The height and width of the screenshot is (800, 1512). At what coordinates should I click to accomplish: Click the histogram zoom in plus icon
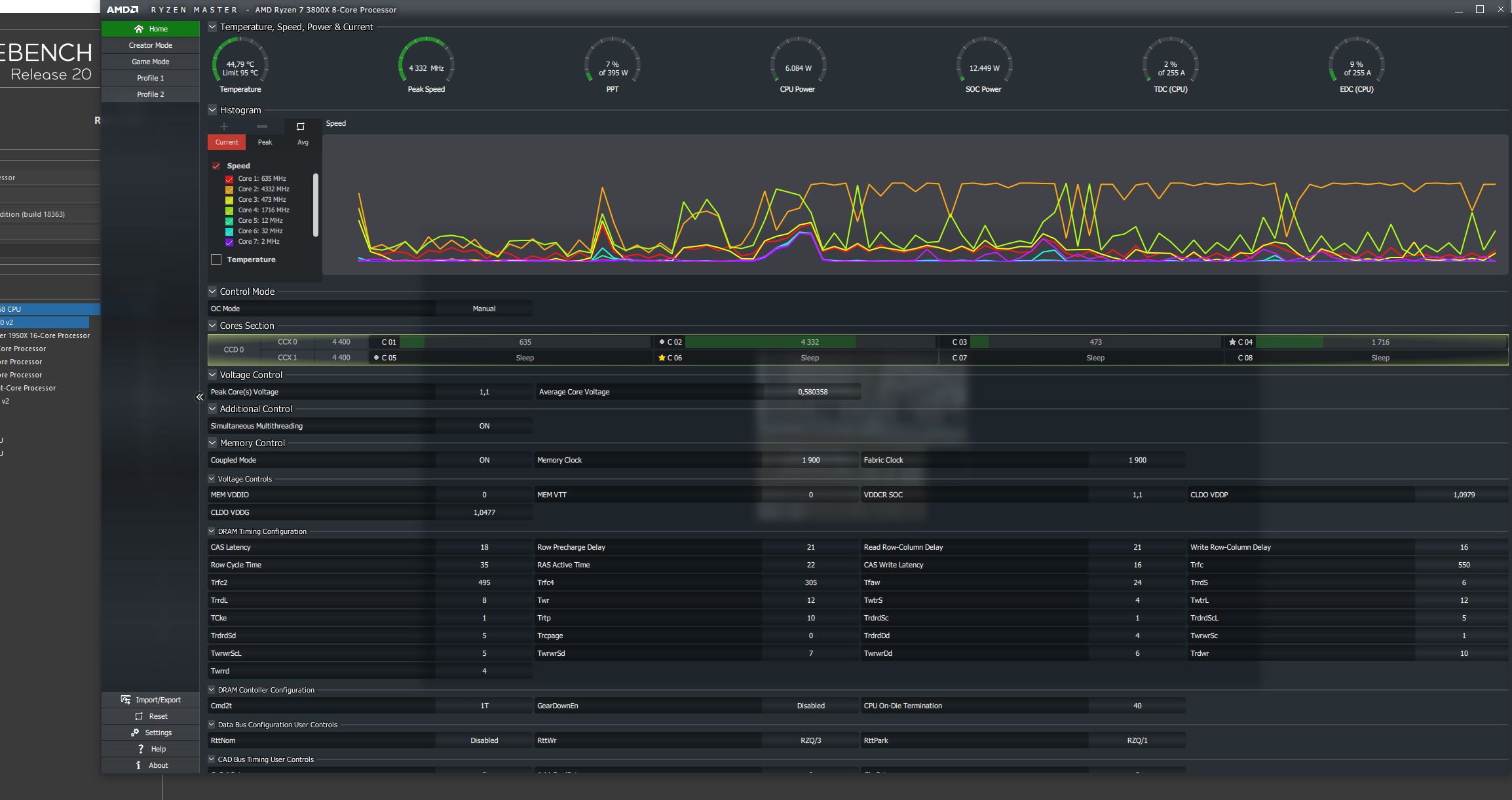pos(224,126)
